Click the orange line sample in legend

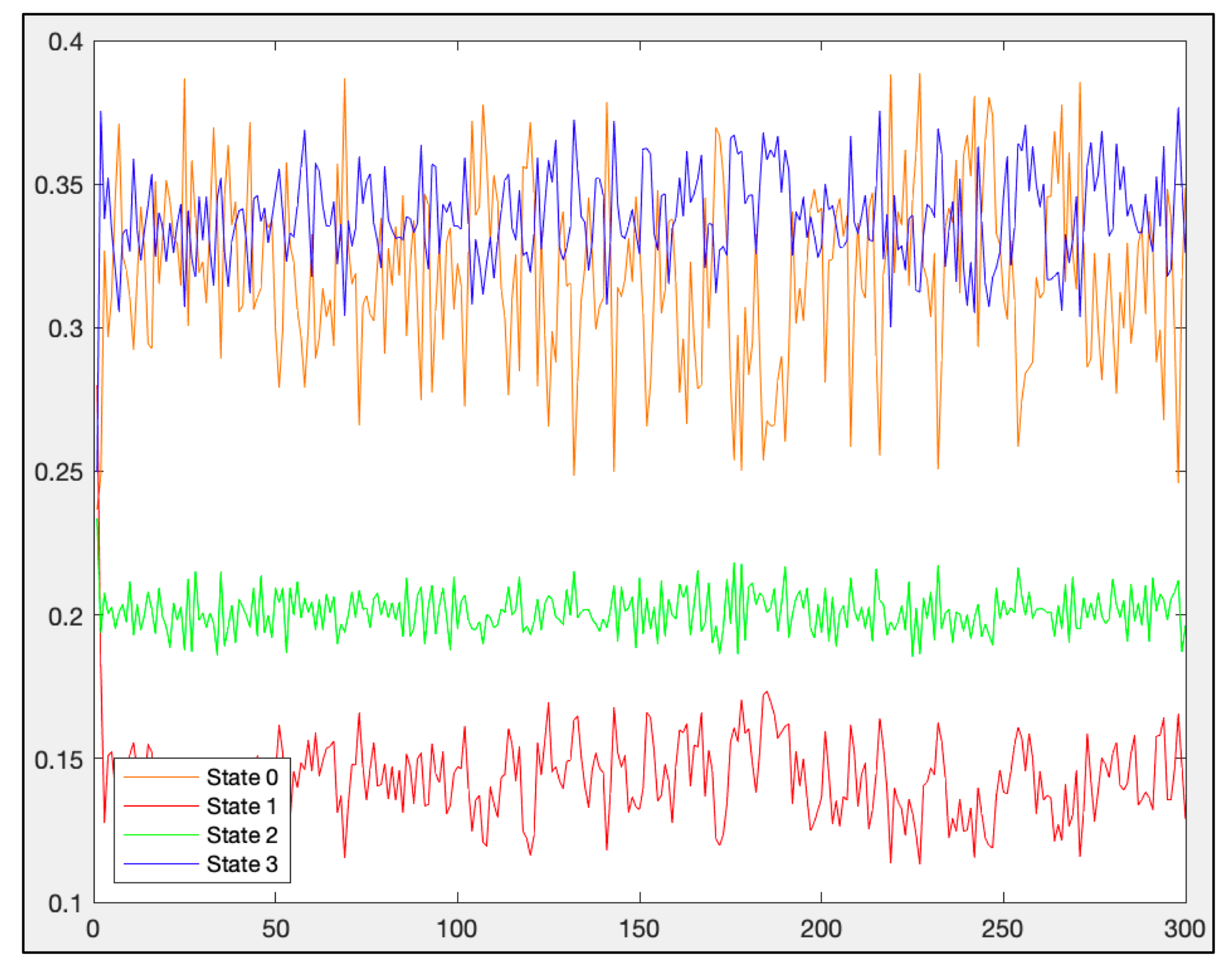161,777
